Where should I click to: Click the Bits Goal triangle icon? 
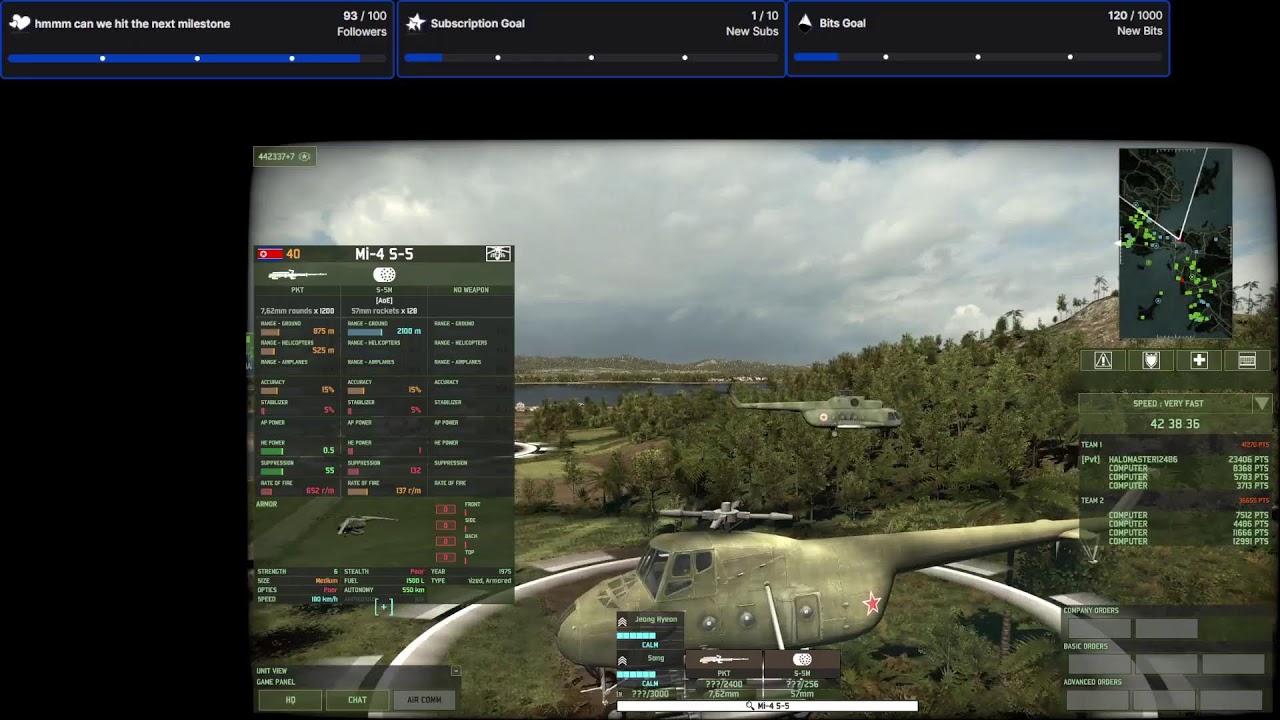tap(805, 21)
